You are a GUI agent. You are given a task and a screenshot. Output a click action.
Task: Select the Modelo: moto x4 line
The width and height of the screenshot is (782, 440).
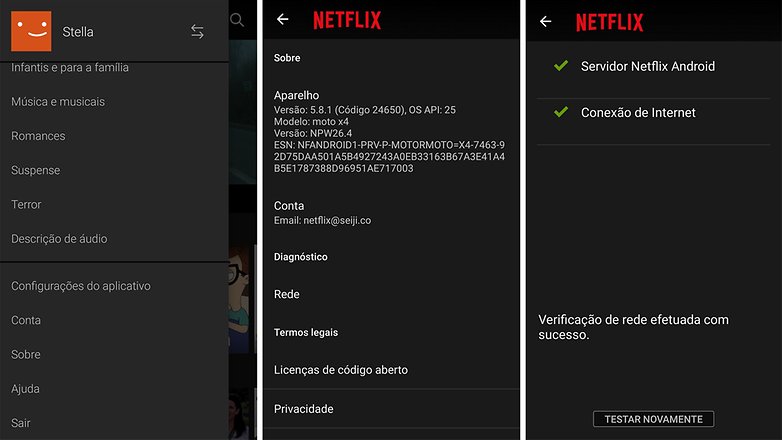click(311, 122)
